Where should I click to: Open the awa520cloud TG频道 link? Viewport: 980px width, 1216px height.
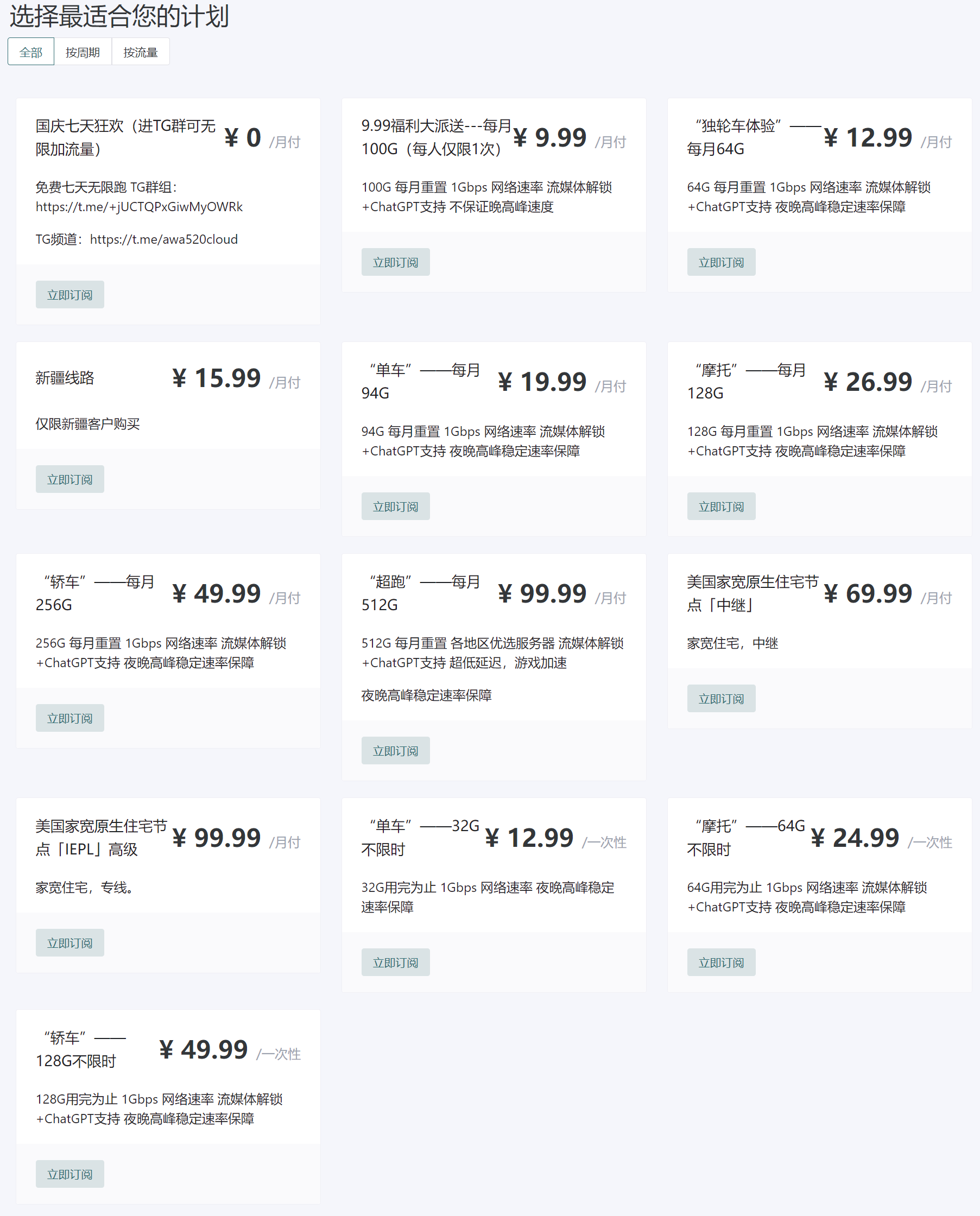(x=164, y=239)
